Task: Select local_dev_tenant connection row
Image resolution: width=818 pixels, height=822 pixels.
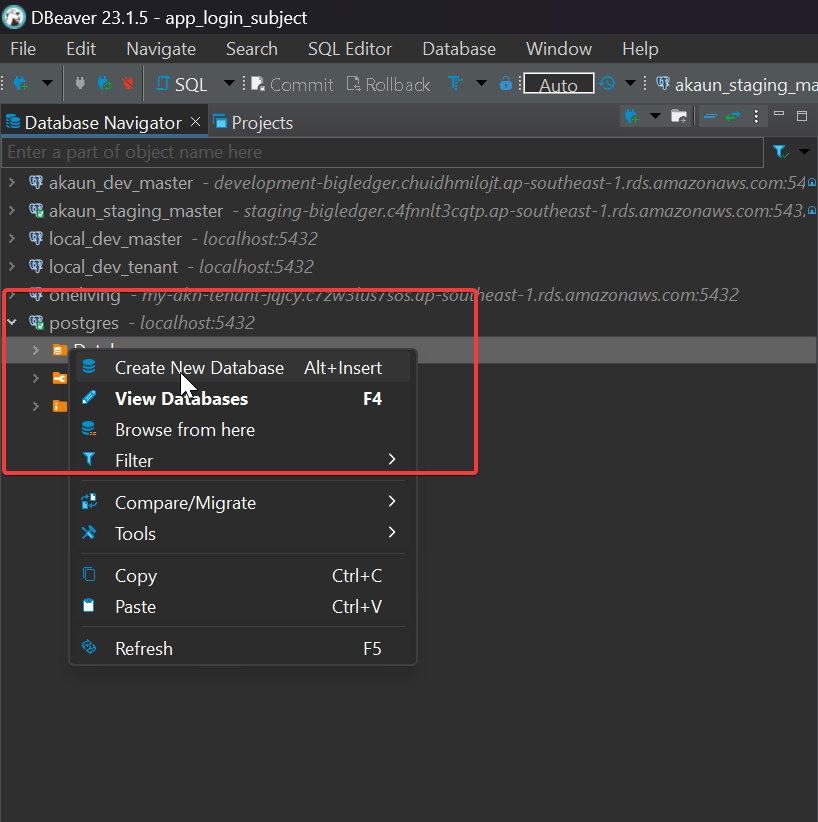Action: (x=409, y=266)
